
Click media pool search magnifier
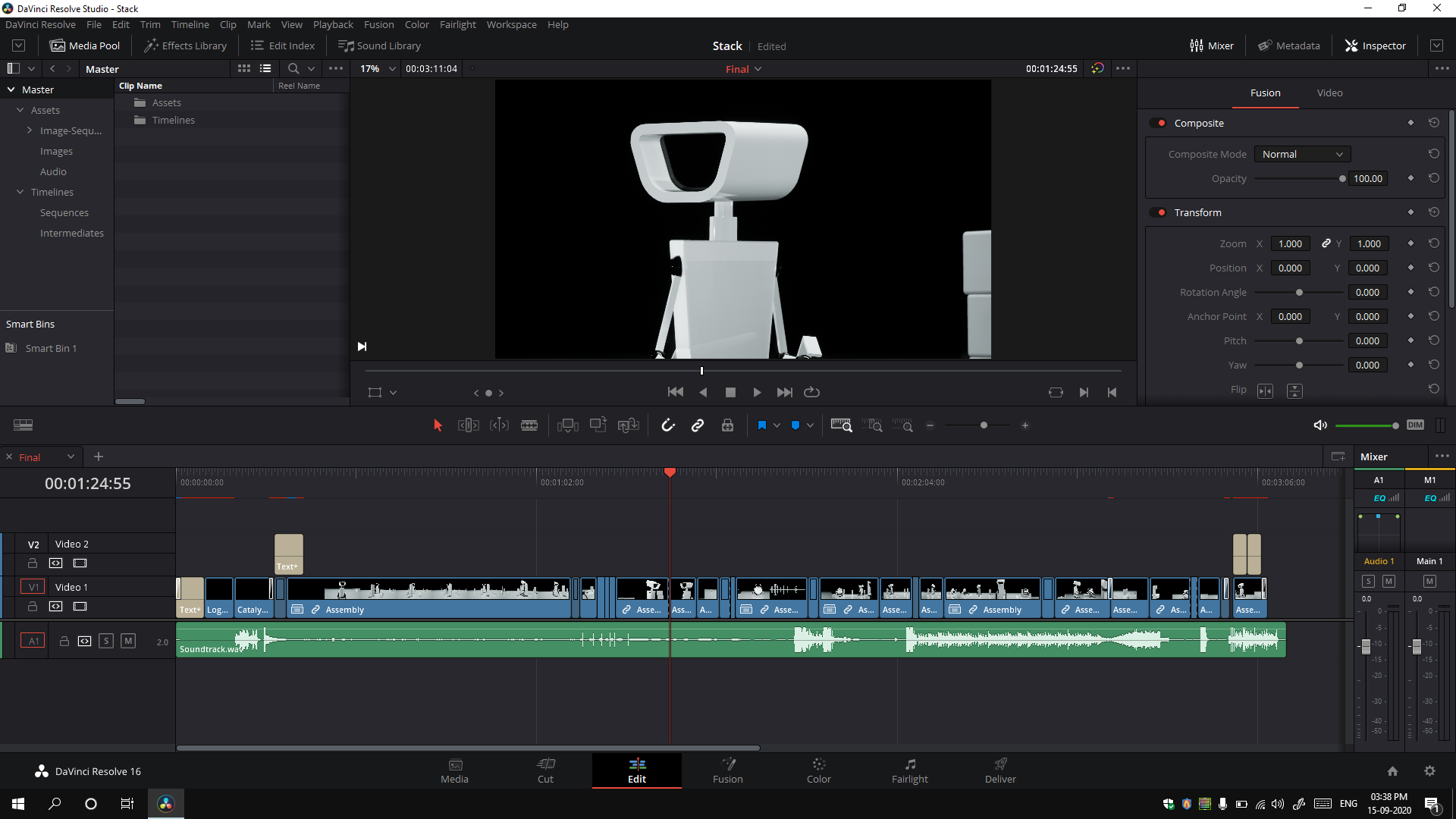(x=293, y=68)
